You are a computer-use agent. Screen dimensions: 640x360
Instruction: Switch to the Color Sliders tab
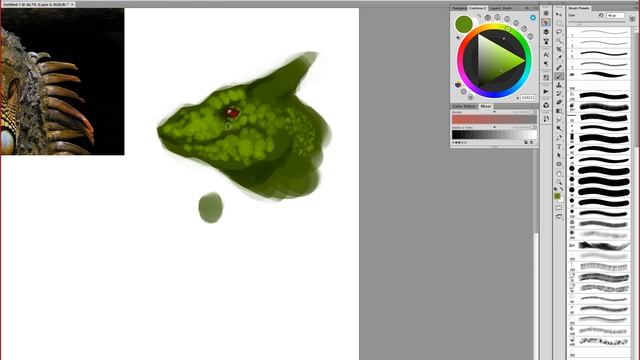pos(464,106)
